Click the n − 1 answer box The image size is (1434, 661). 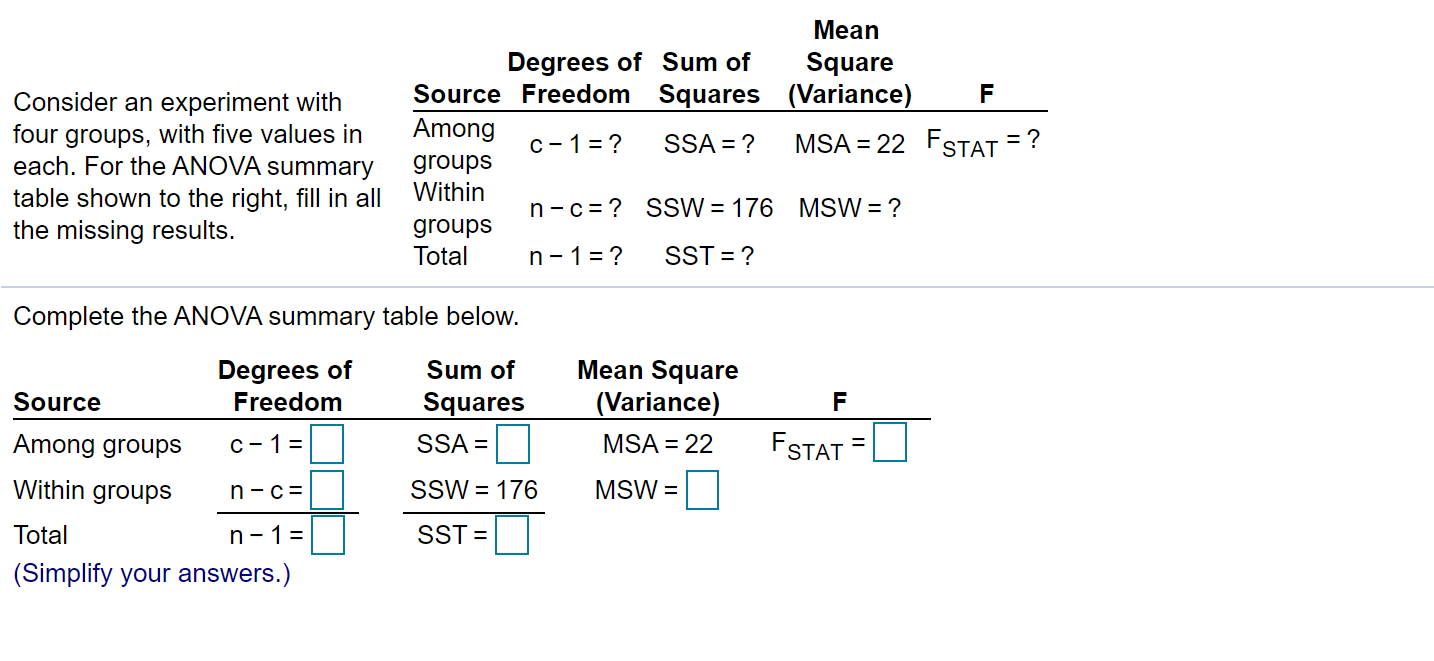[329, 535]
